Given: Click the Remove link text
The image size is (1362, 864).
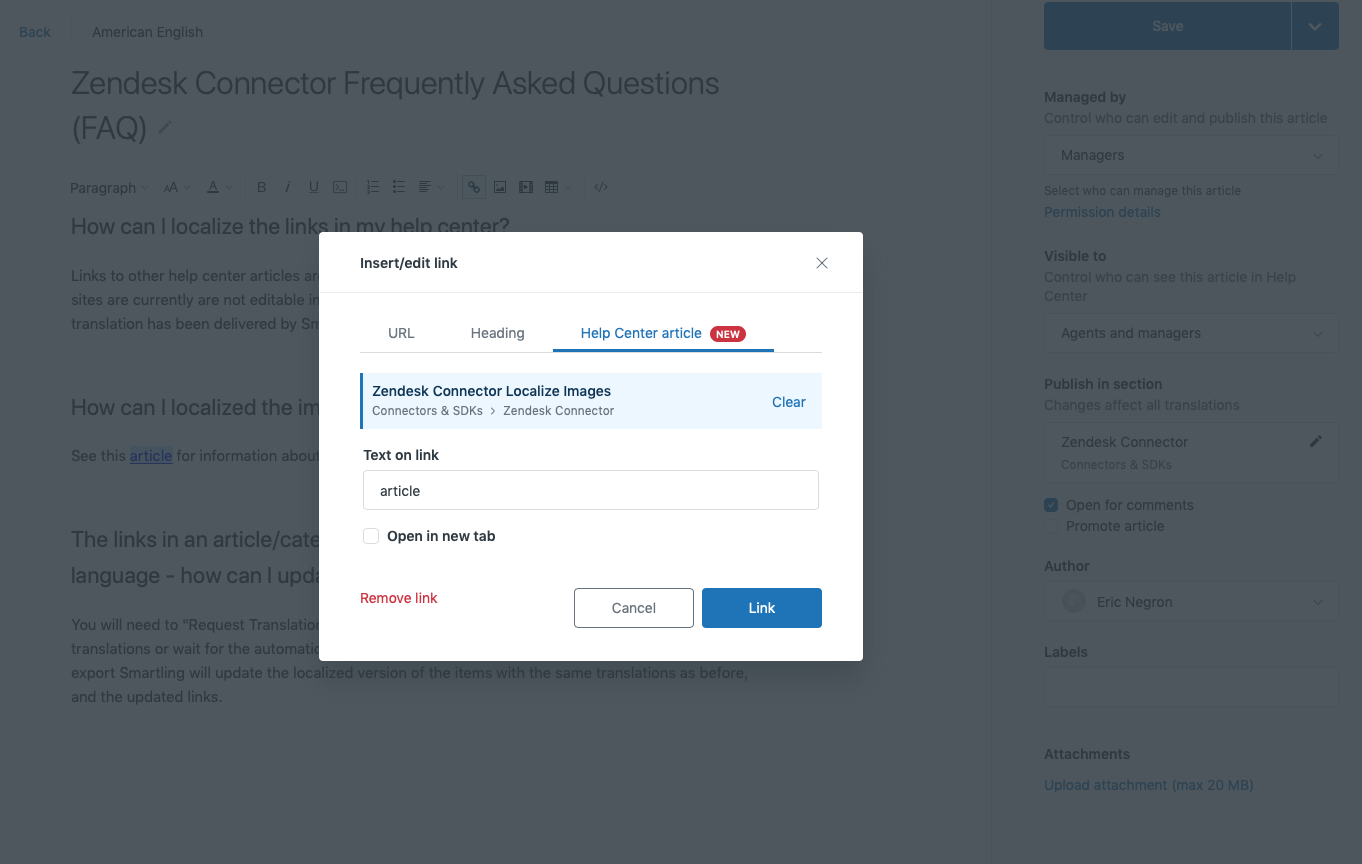Looking at the screenshot, I should pyautogui.click(x=398, y=598).
